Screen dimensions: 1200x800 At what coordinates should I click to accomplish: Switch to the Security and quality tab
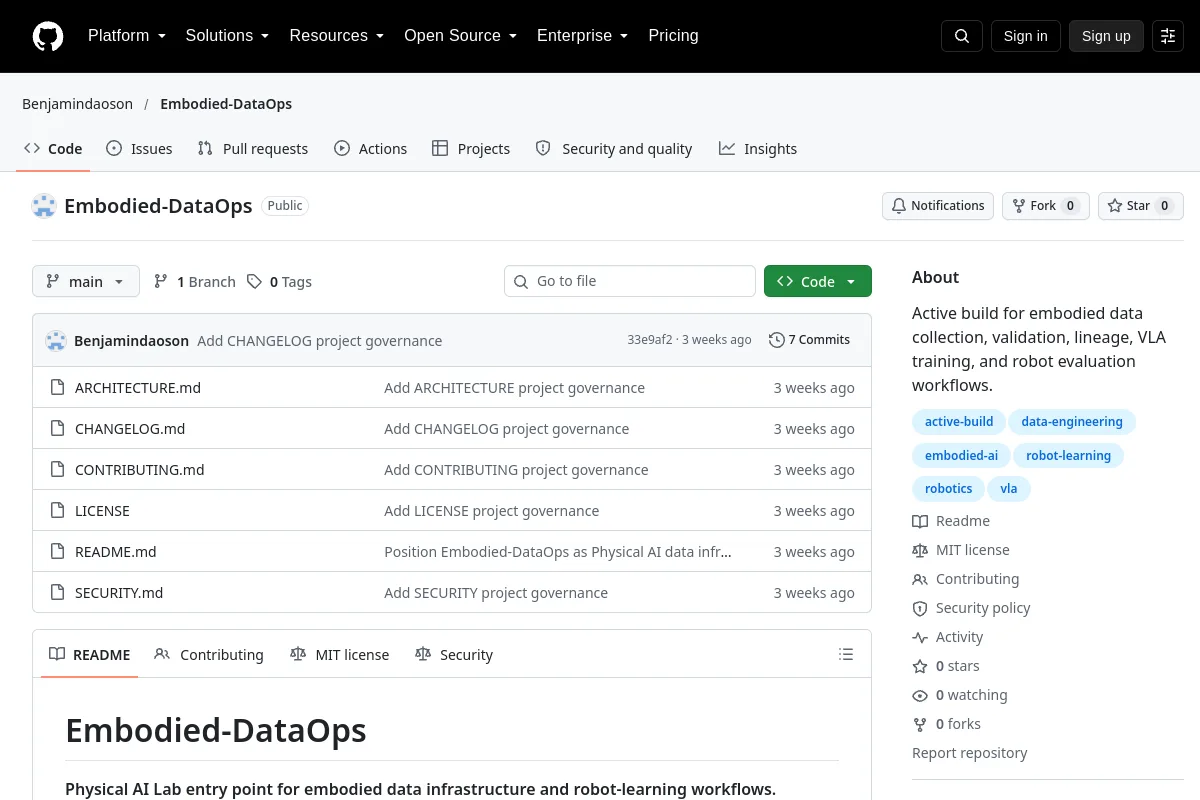(x=614, y=149)
